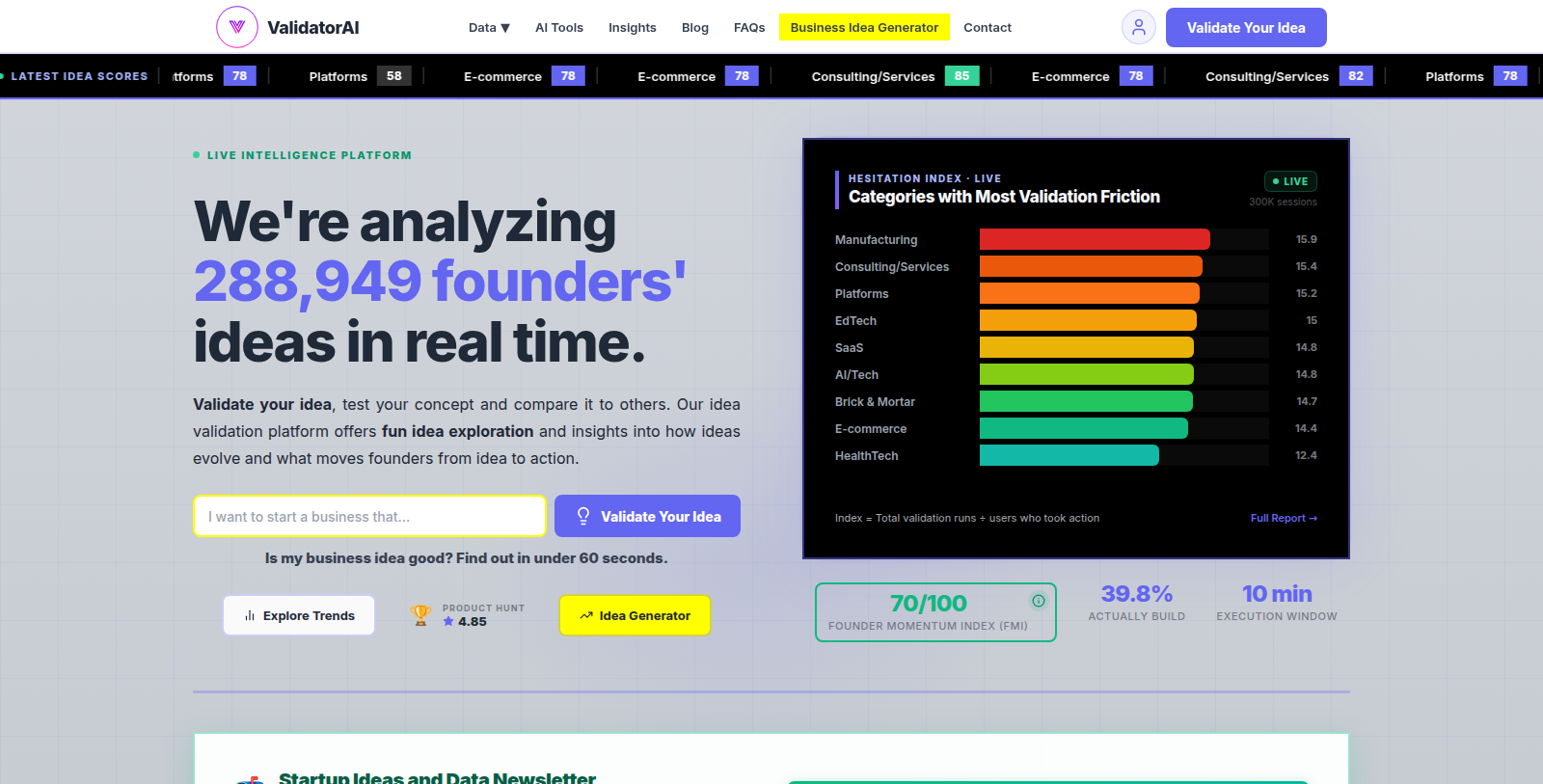1543x784 pixels.
Task: Select the Consulting/Services bar in chart
Action: click(x=1091, y=266)
